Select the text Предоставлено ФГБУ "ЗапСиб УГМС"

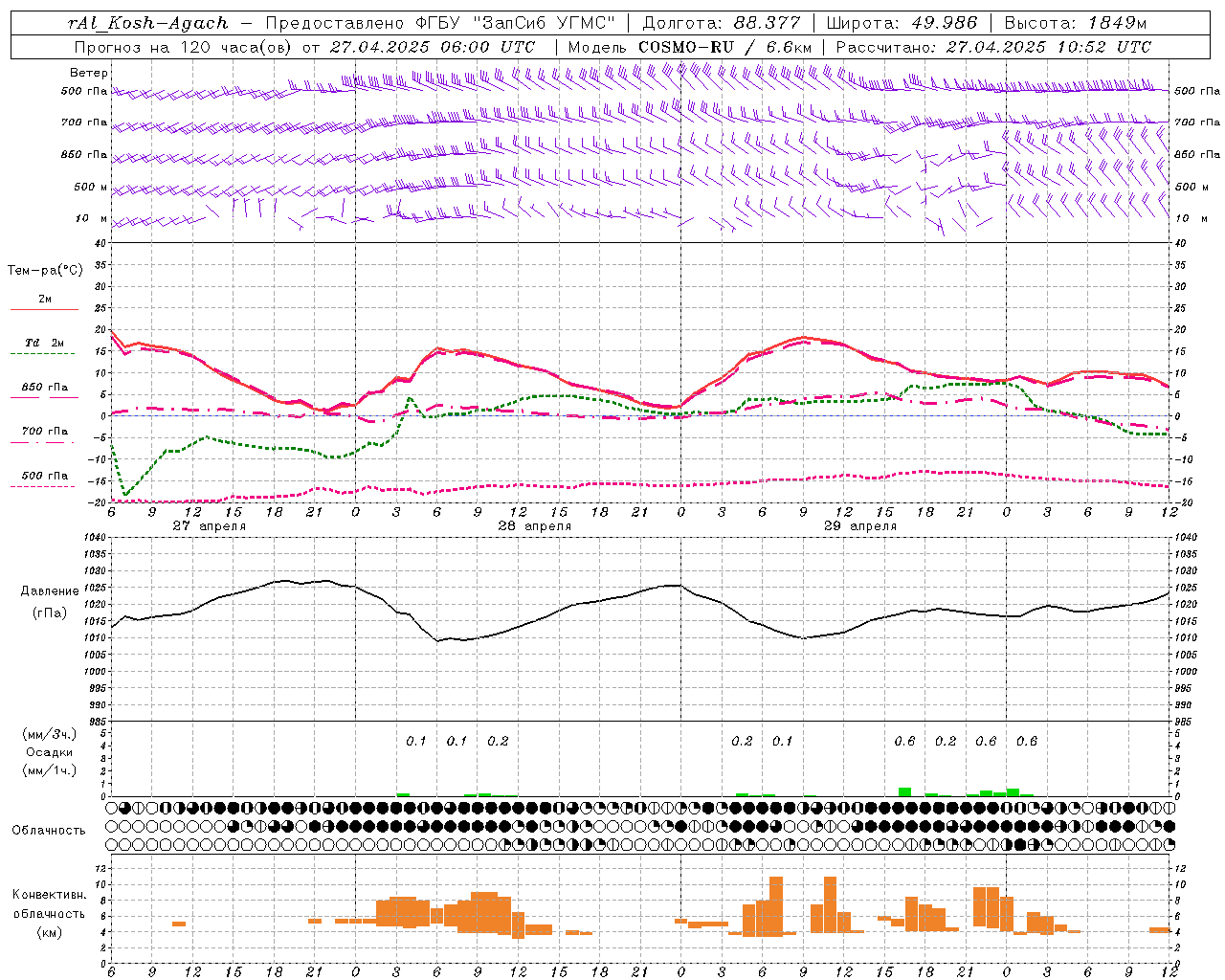pyautogui.click(x=440, y=23)
